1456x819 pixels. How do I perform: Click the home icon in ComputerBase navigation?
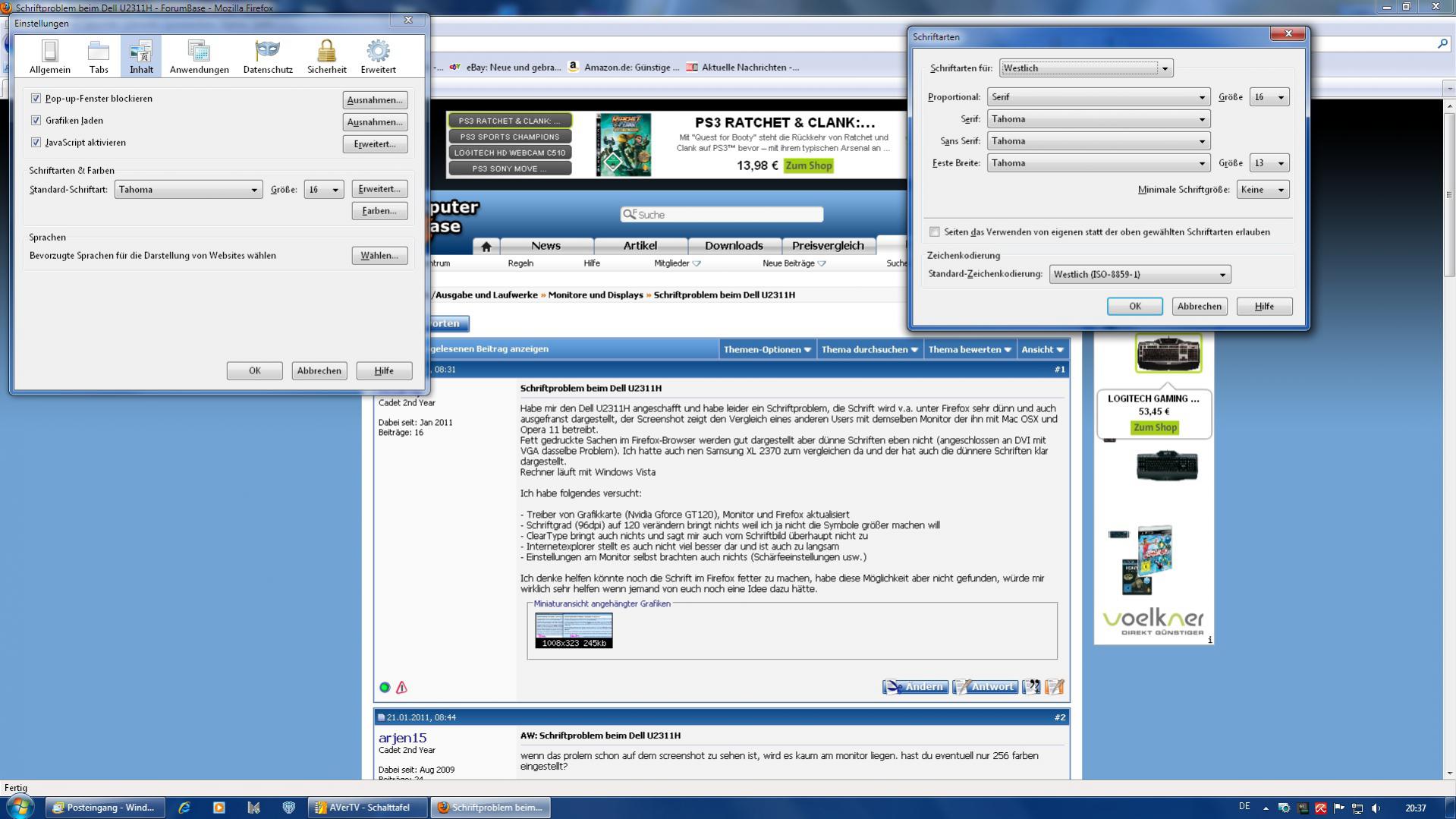tap(486, 246)
